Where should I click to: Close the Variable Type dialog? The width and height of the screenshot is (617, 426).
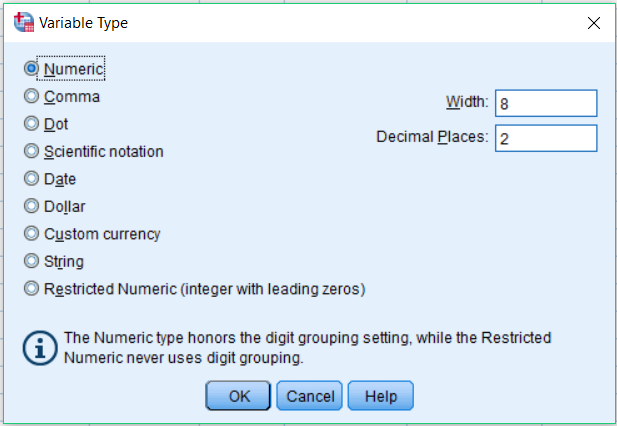coord(593,23)
